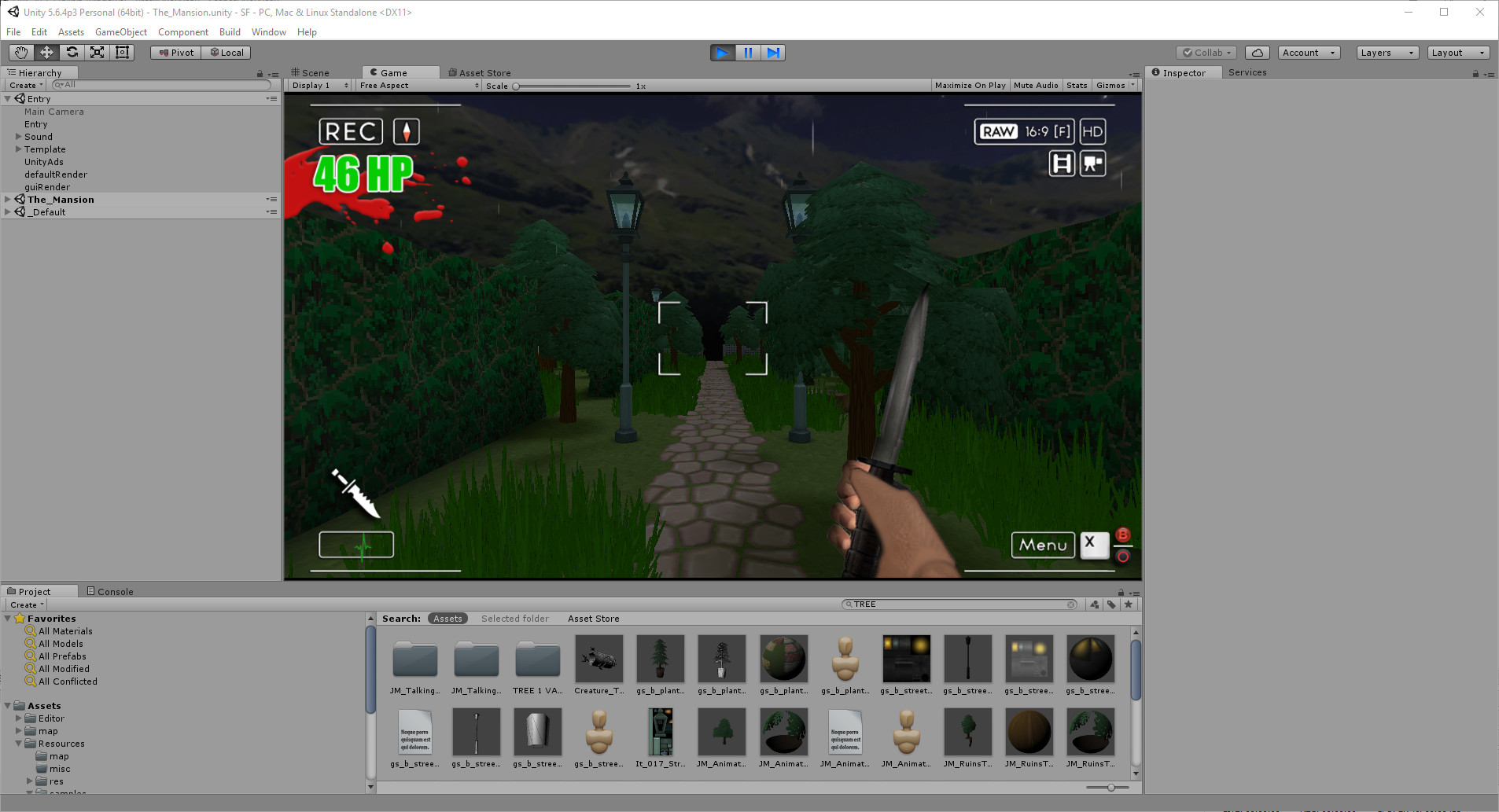The height and width of the screenshot is (812, 1499).
Task: Open the Create menu in Hierarchy
Action: click(24, 85)
